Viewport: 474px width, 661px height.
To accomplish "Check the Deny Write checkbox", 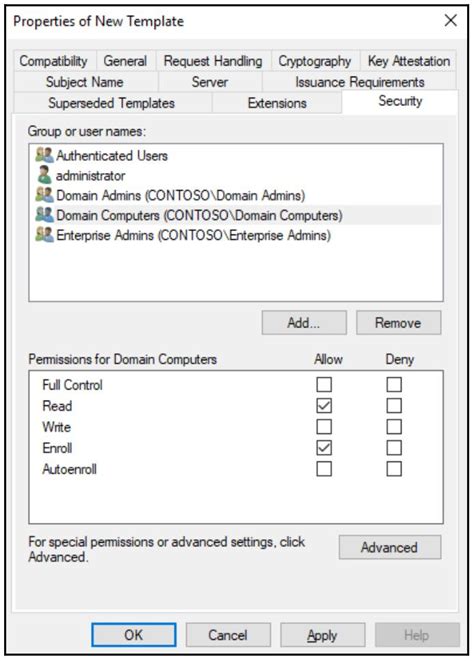I will point(394,427).
